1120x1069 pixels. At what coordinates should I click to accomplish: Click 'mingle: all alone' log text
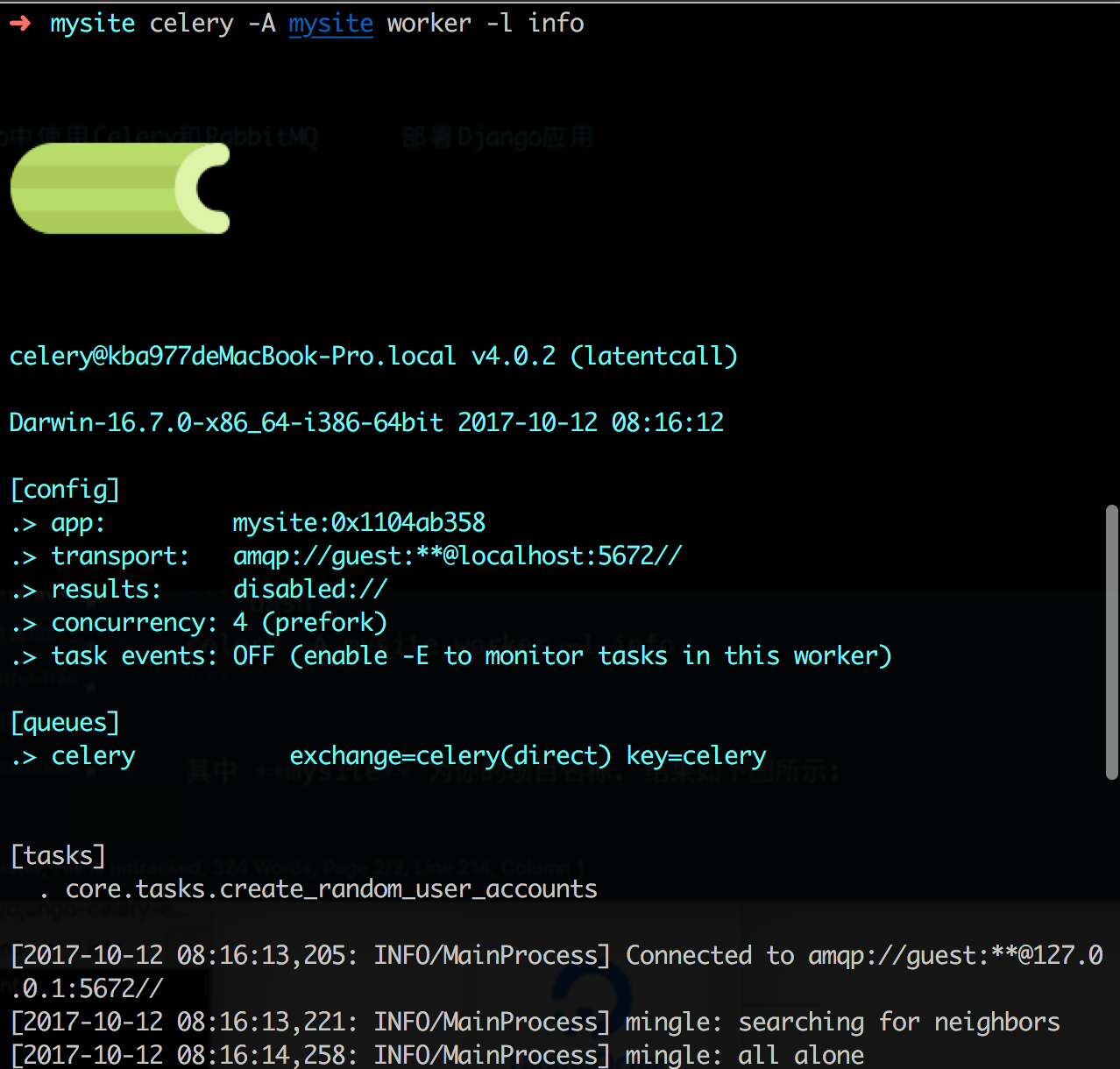745,1055
